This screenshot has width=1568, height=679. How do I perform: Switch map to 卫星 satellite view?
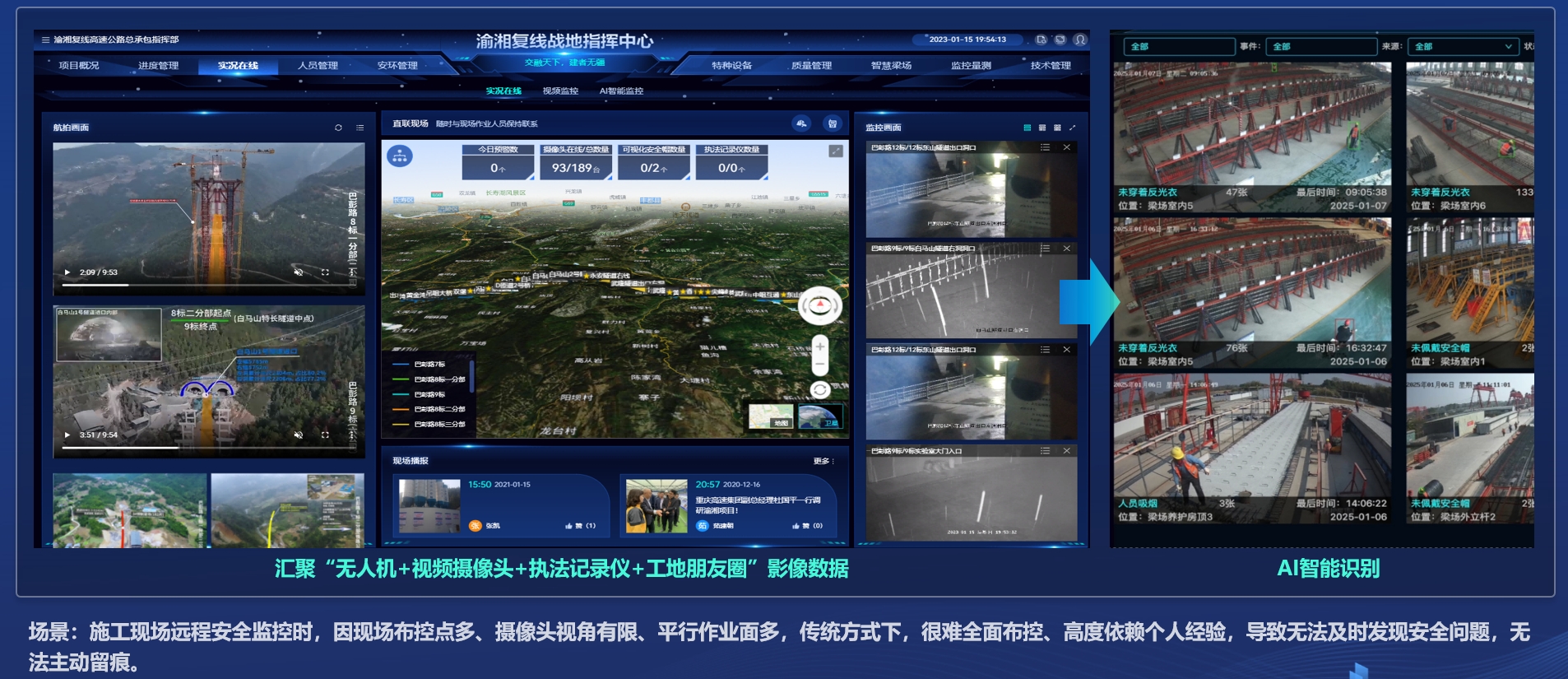click(x=820, y=416)
